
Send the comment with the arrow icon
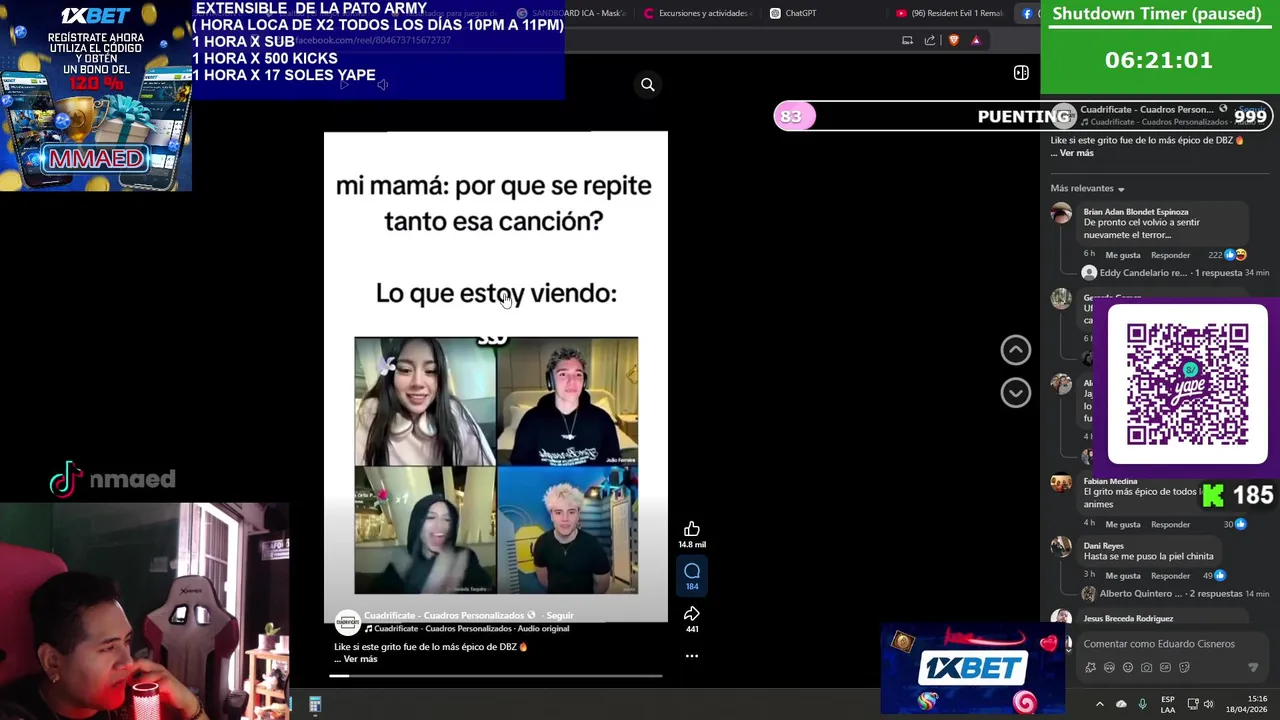pos(1253,667)
